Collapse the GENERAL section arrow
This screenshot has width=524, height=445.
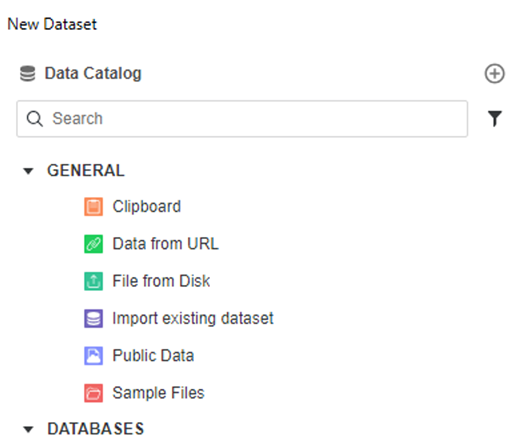[28, 171]
